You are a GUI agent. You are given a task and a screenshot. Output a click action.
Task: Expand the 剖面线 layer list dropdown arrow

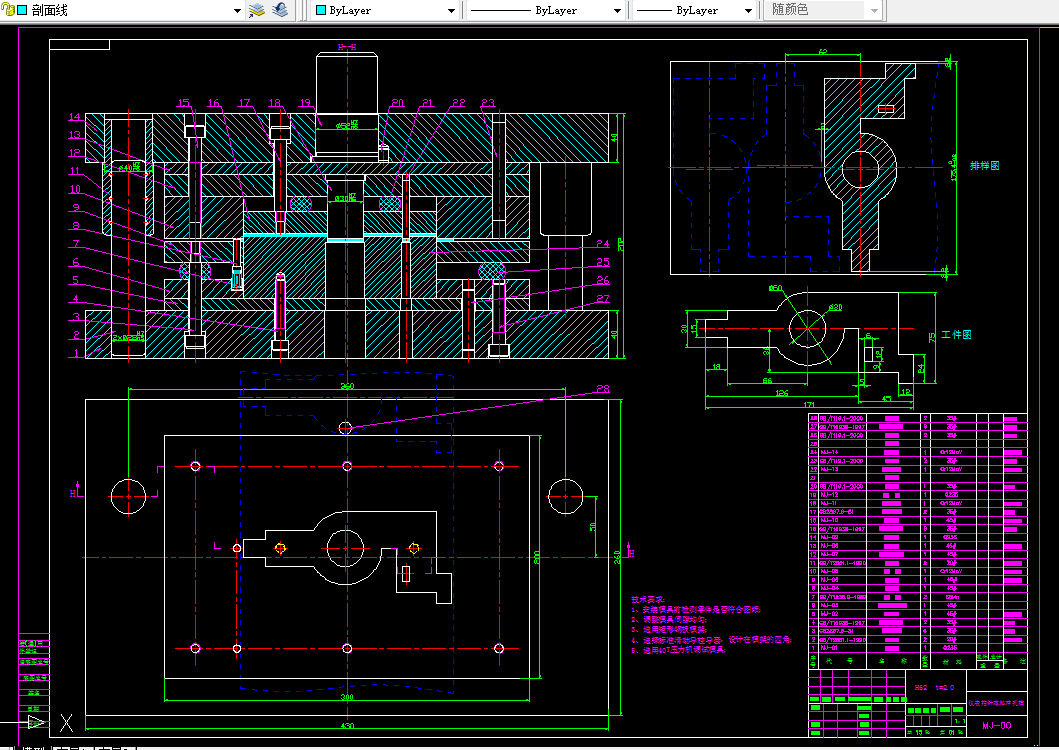237,11
